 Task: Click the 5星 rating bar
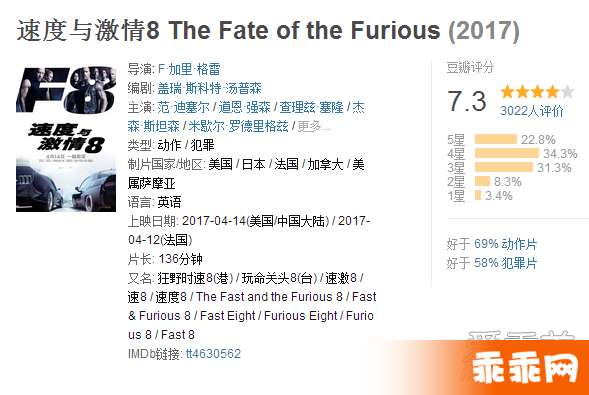click(496, 139)
